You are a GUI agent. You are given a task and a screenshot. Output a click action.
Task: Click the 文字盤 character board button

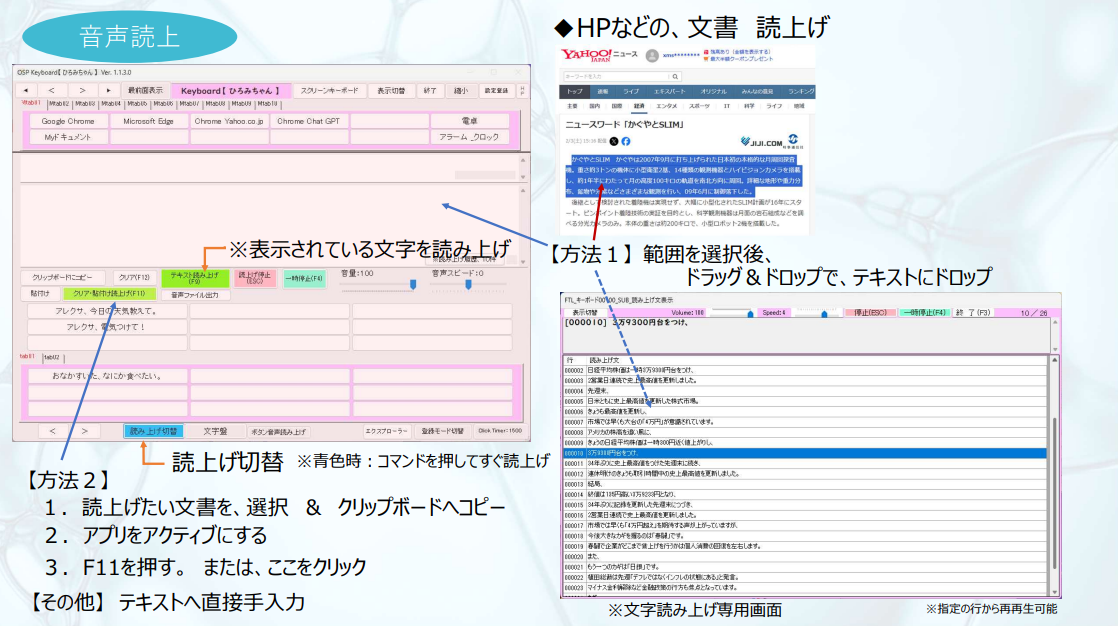click(215, 431)
